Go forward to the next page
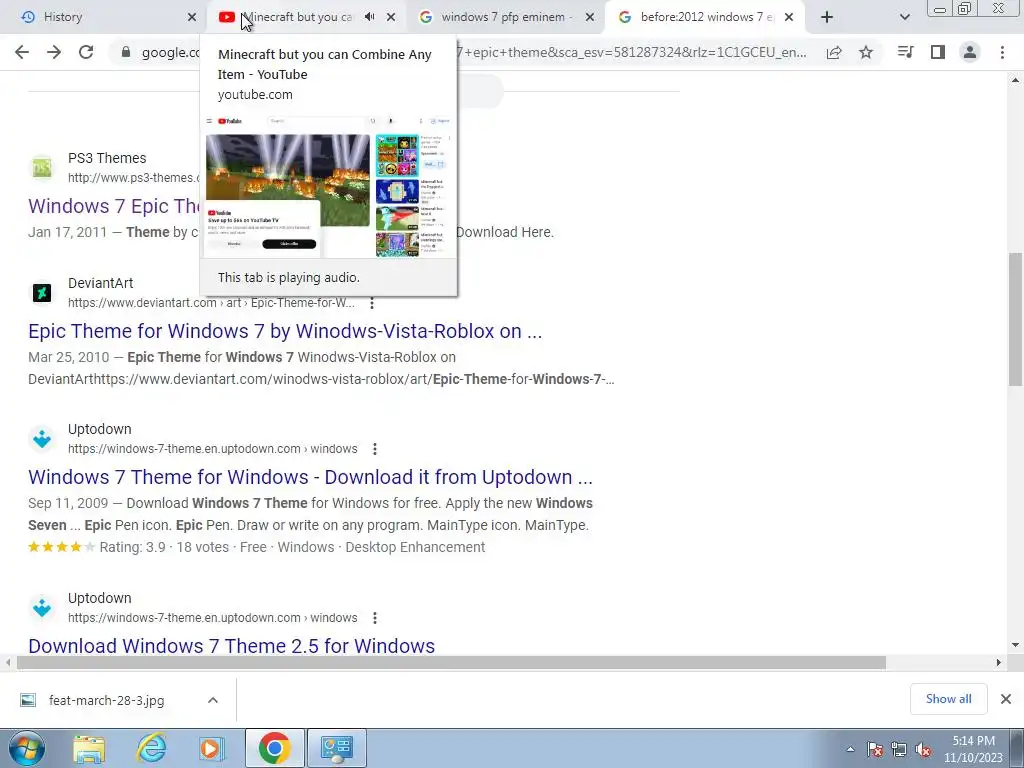The height and width of the screenshot is (768, 1024). (54, 52)
